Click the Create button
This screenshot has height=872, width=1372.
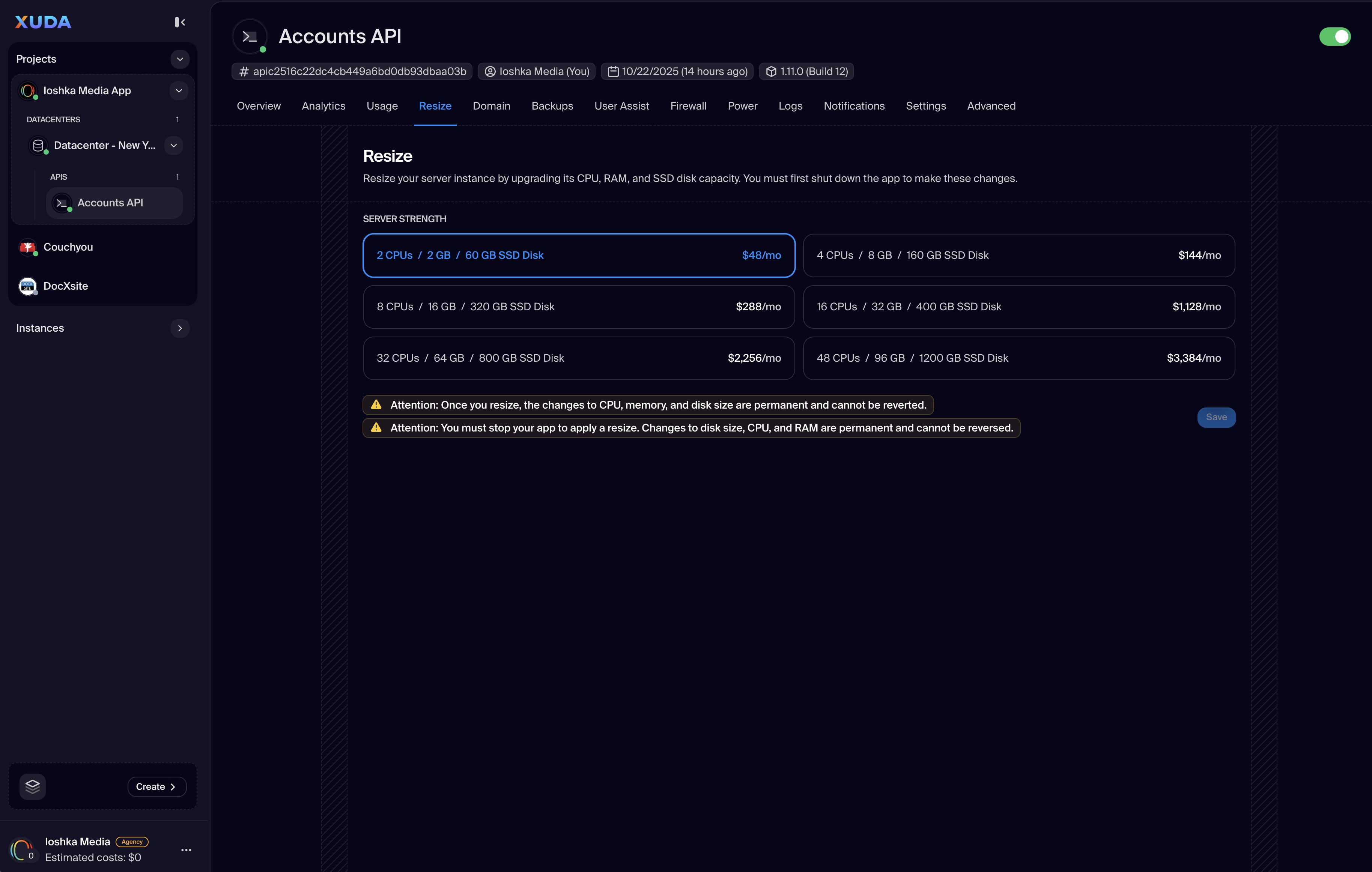tap(156, 786)
